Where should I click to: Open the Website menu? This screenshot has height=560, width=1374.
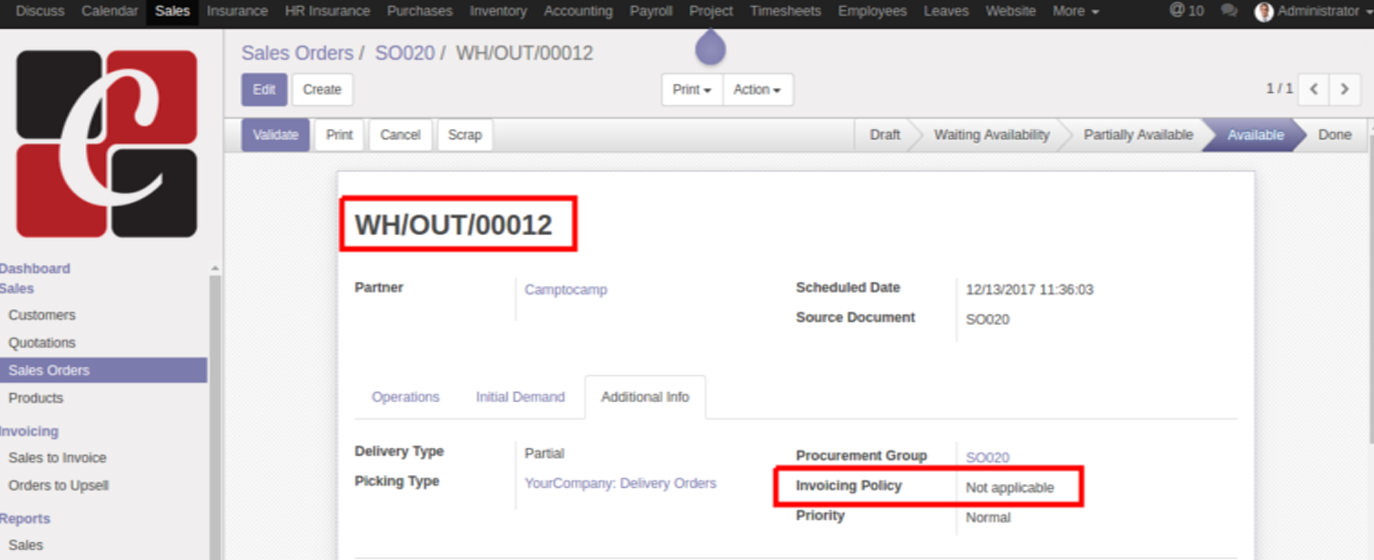(1010, 11)
